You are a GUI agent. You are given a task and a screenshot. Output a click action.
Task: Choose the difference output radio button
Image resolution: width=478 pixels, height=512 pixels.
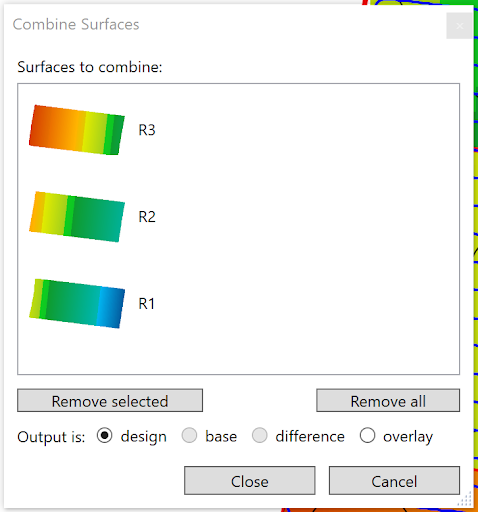(x=260, y=436)
